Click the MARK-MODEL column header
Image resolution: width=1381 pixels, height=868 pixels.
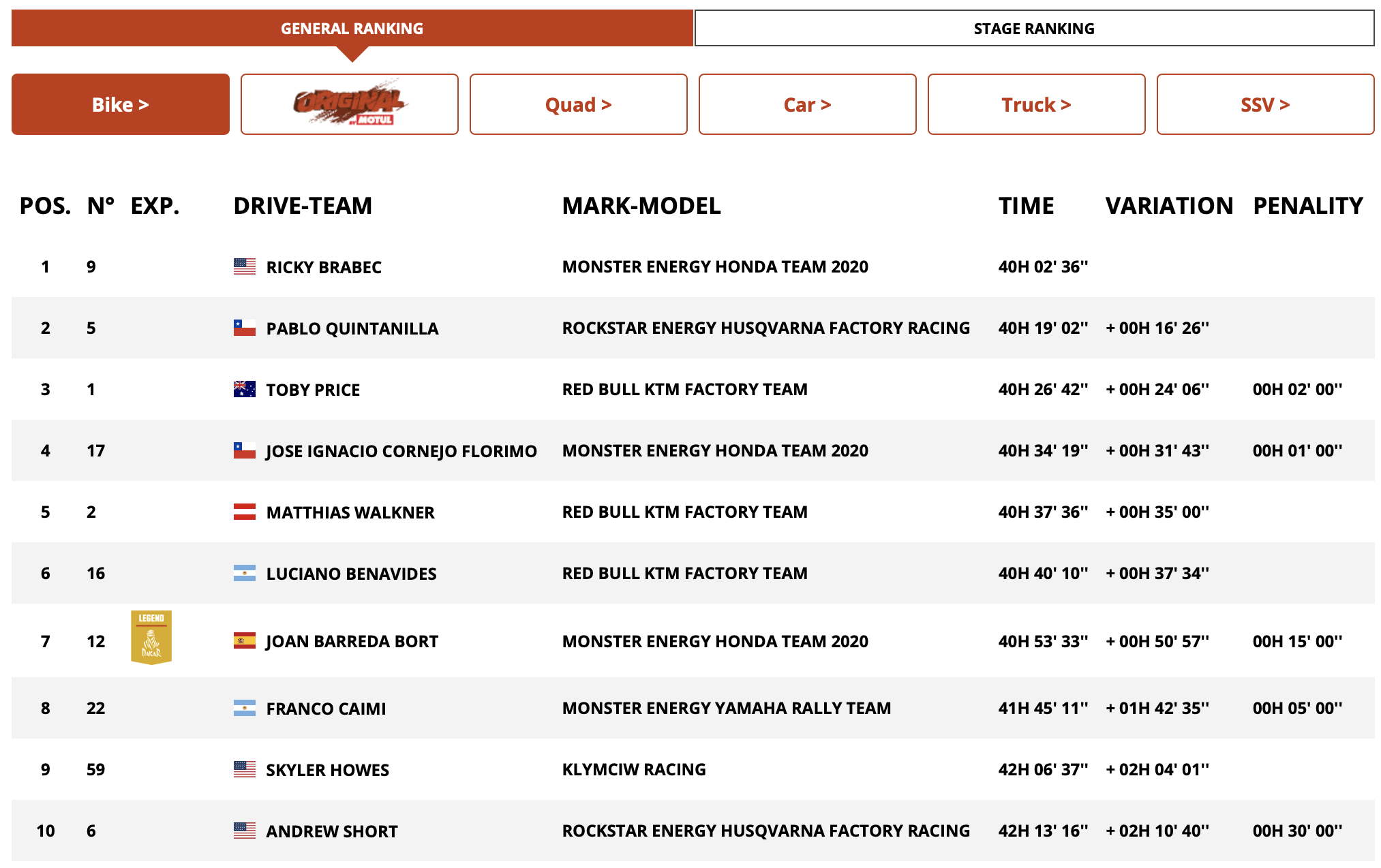(641, 206)
